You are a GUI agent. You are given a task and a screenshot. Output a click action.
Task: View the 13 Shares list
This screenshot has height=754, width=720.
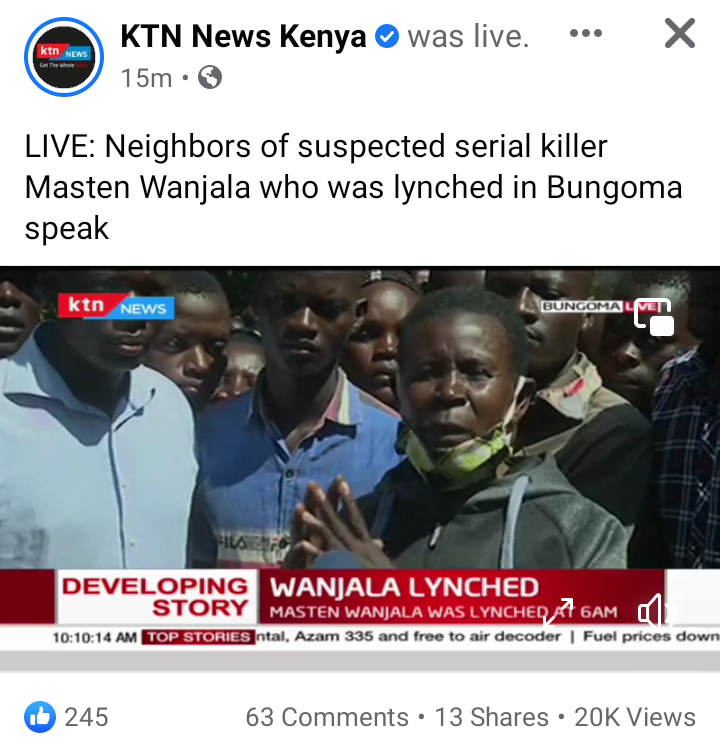(492, 717)
